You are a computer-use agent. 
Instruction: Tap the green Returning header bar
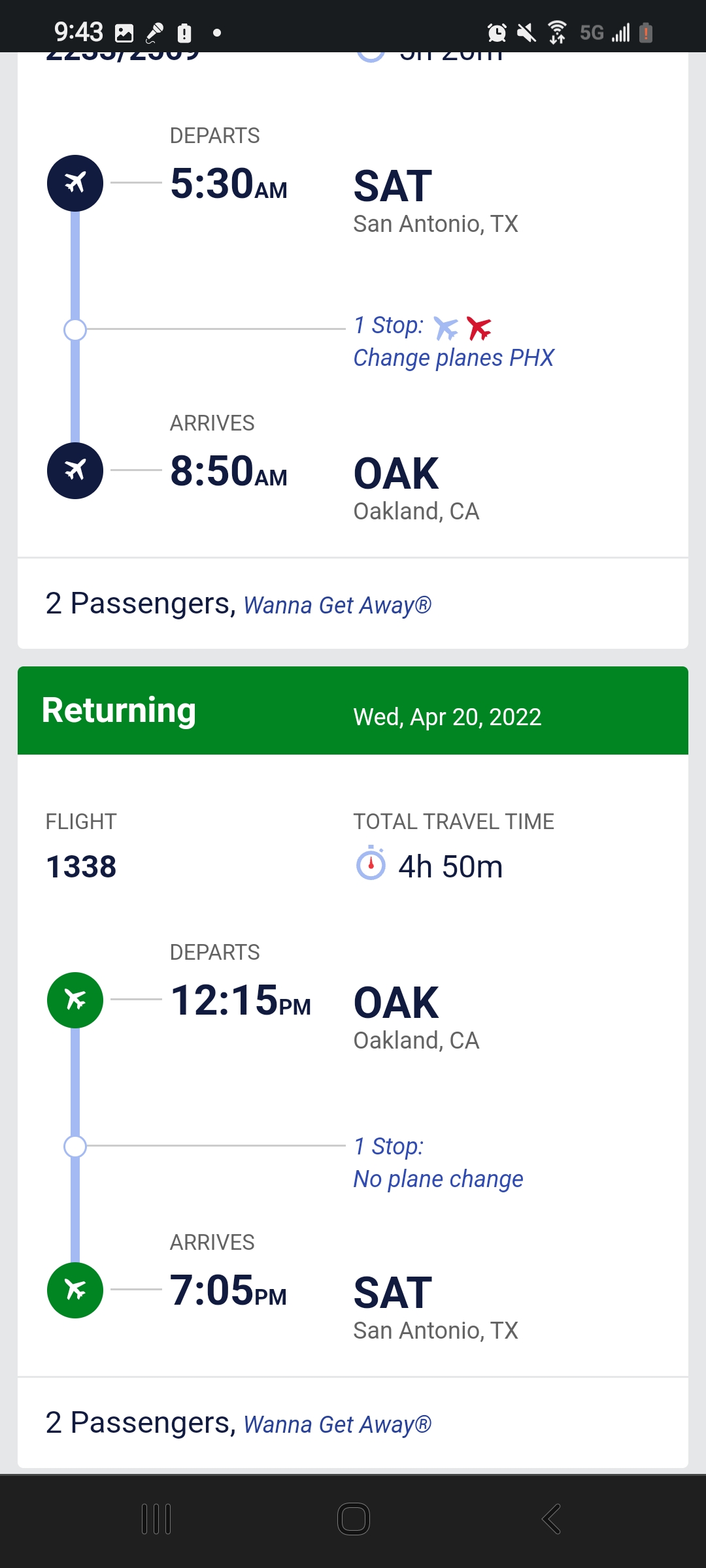coord(353,711)
